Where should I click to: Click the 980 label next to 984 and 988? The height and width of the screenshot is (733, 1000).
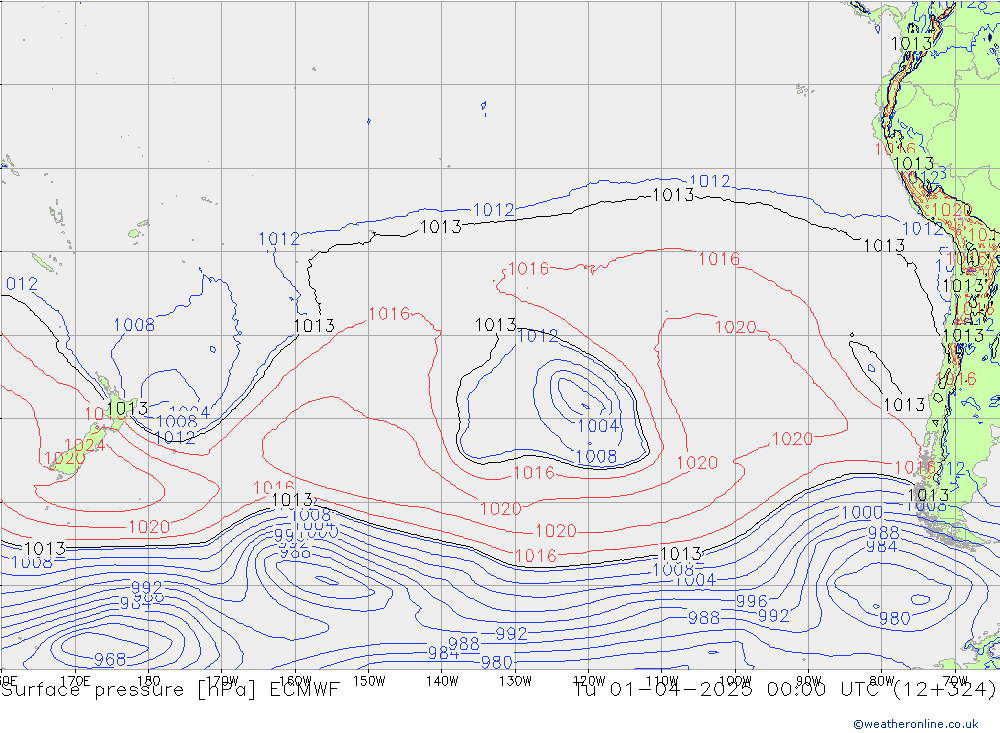(x=496, y=662)
